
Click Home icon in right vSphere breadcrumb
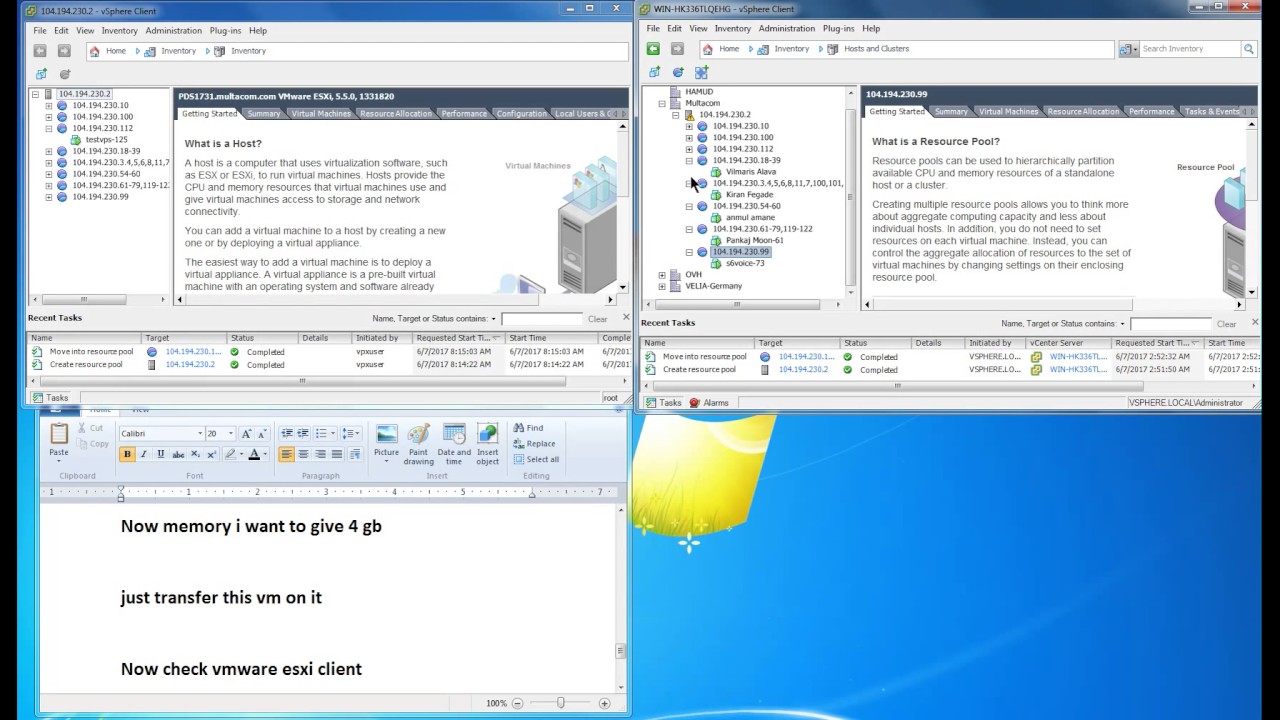[707, 49]
